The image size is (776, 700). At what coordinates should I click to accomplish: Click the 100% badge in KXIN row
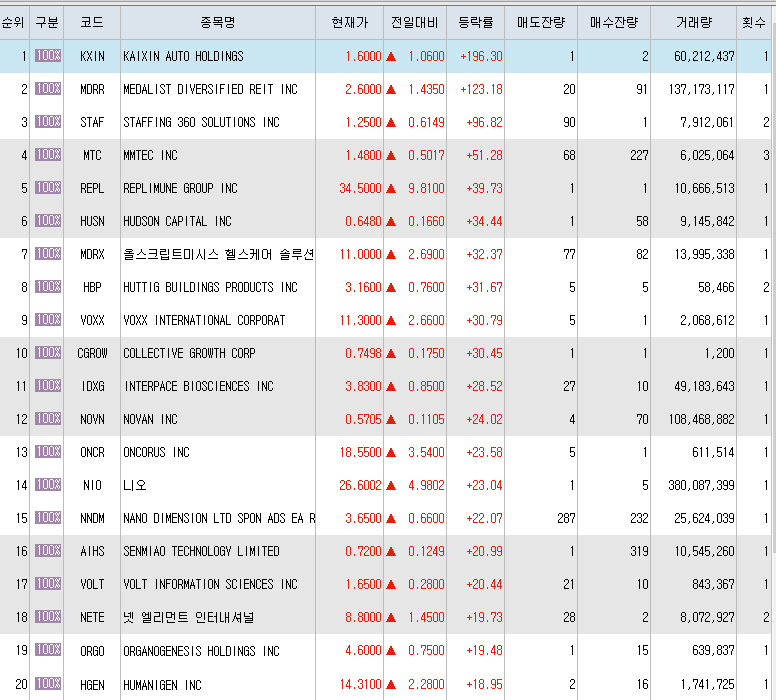[48, 55]
